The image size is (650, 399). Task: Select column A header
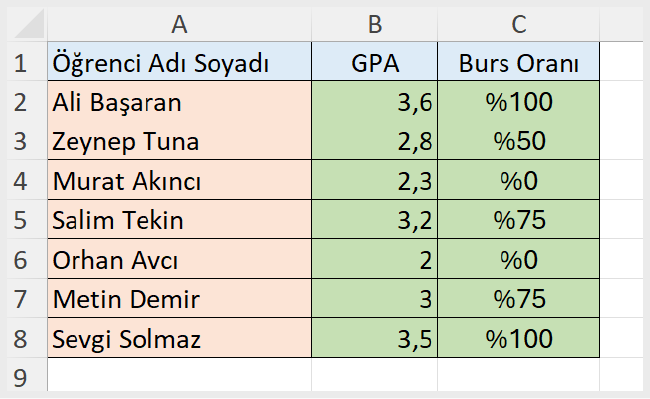(x=179, y=24)
